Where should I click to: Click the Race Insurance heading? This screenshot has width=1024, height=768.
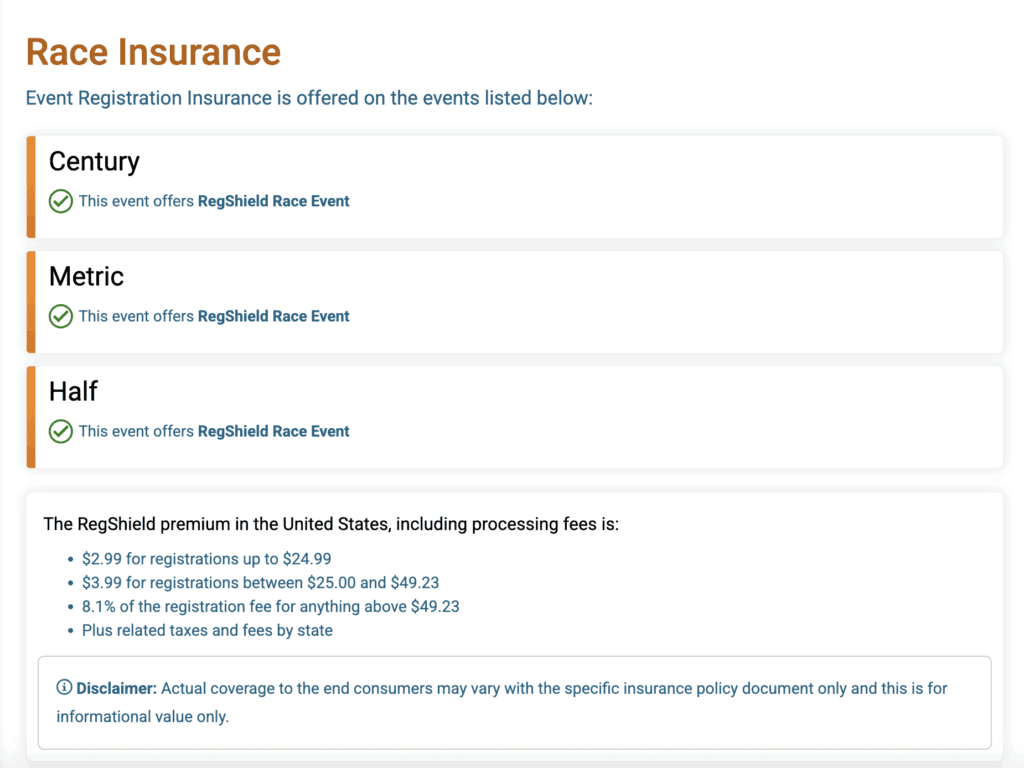coord(153,52)
